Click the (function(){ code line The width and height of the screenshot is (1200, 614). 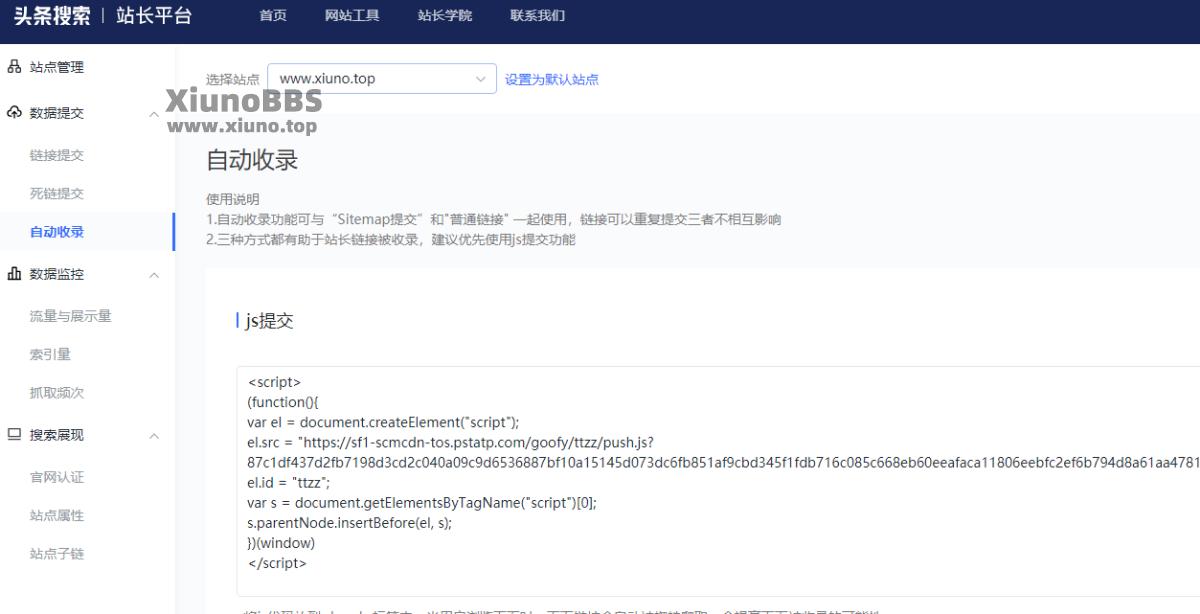(x=282, y=402)
